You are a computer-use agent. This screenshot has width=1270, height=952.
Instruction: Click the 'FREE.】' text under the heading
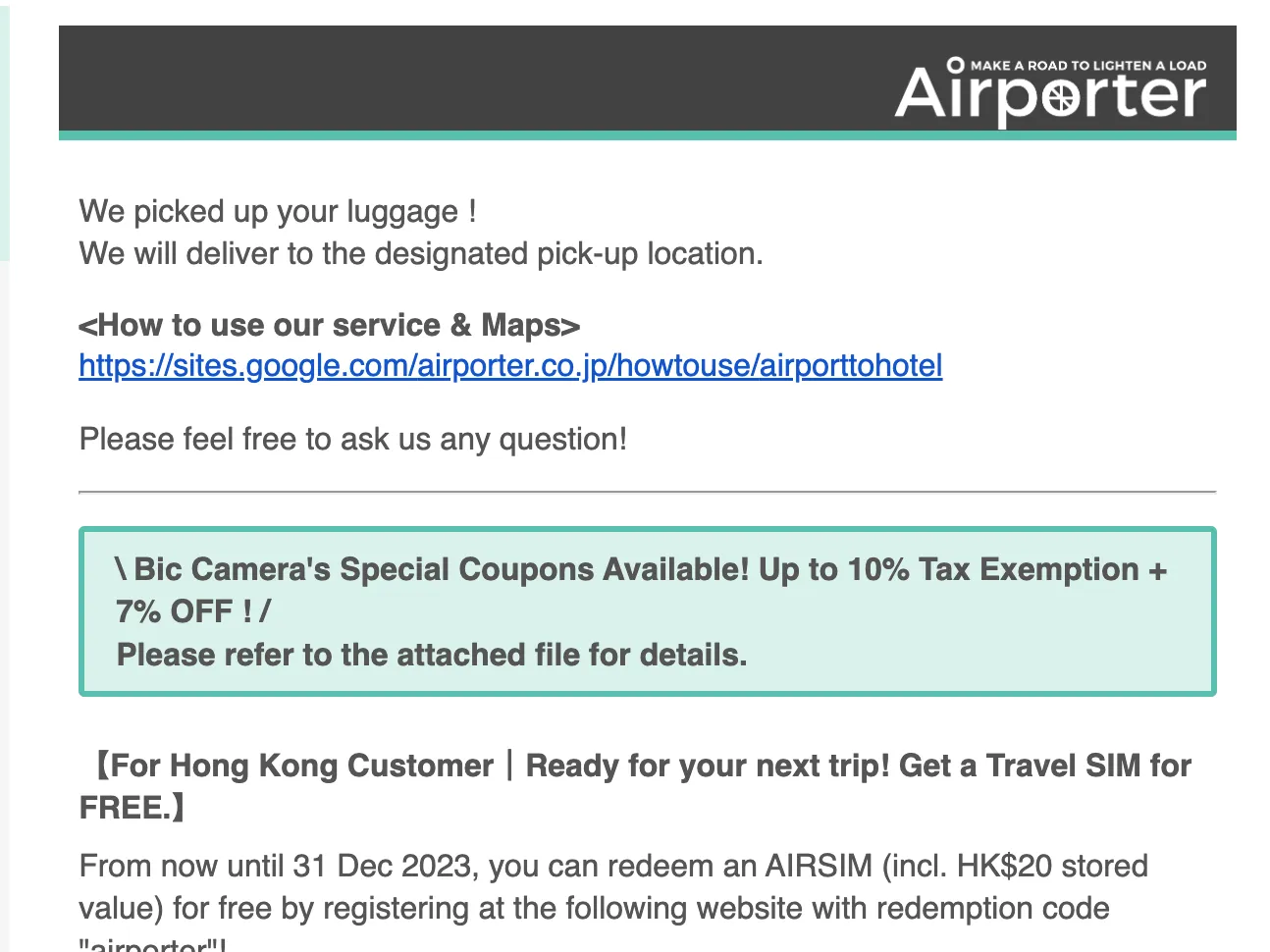pyautogui.click(x=132, y=808)
